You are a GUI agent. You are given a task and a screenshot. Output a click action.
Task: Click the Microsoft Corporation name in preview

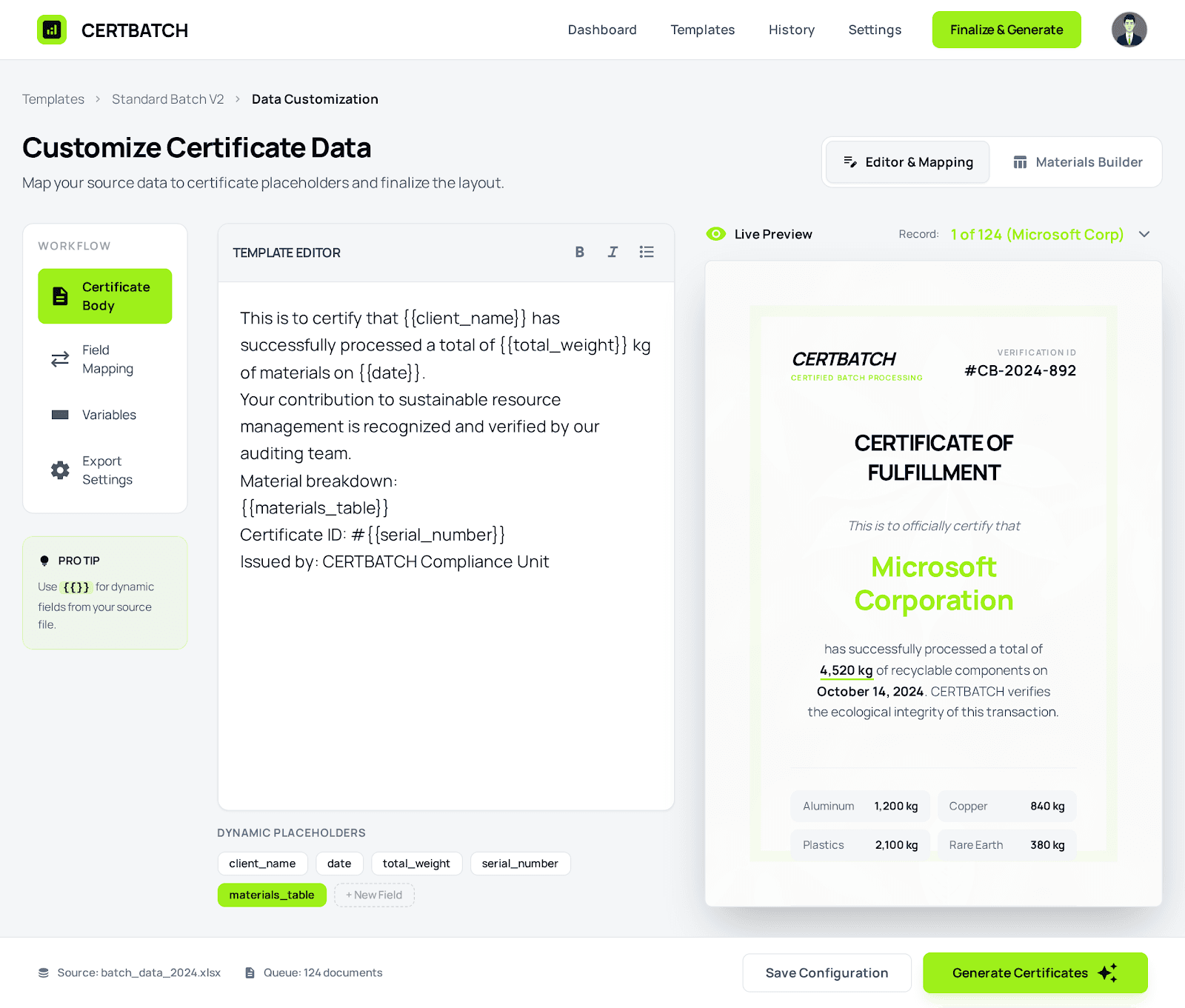tap(933, 584)
